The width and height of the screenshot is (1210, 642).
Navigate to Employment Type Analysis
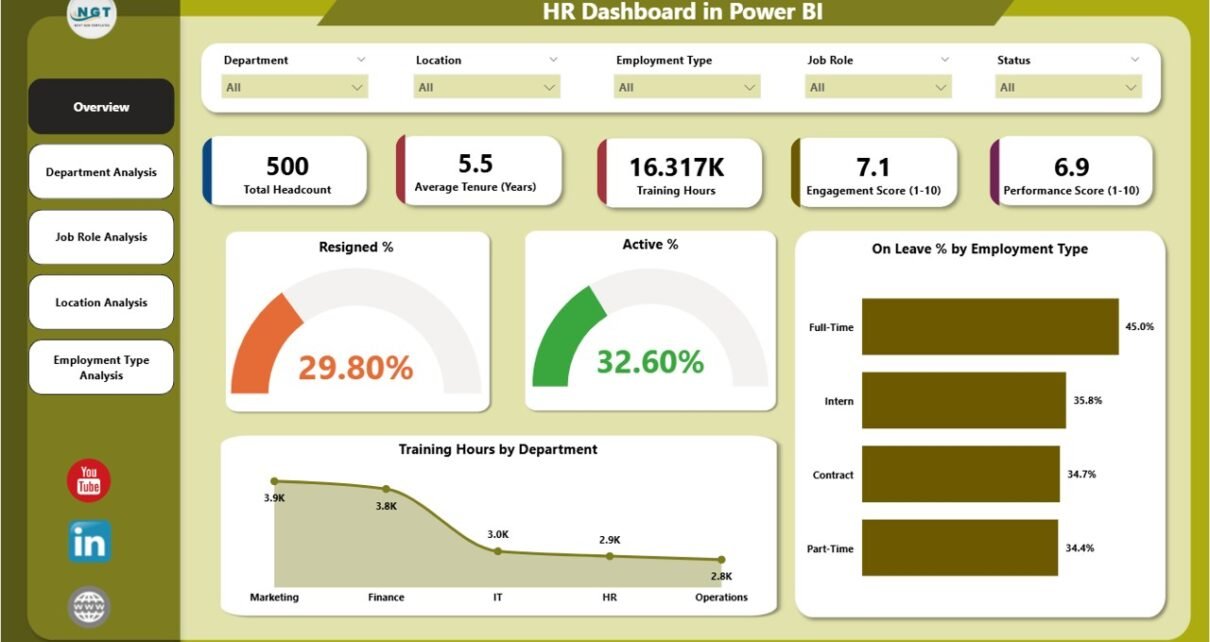tap(101, 367)
